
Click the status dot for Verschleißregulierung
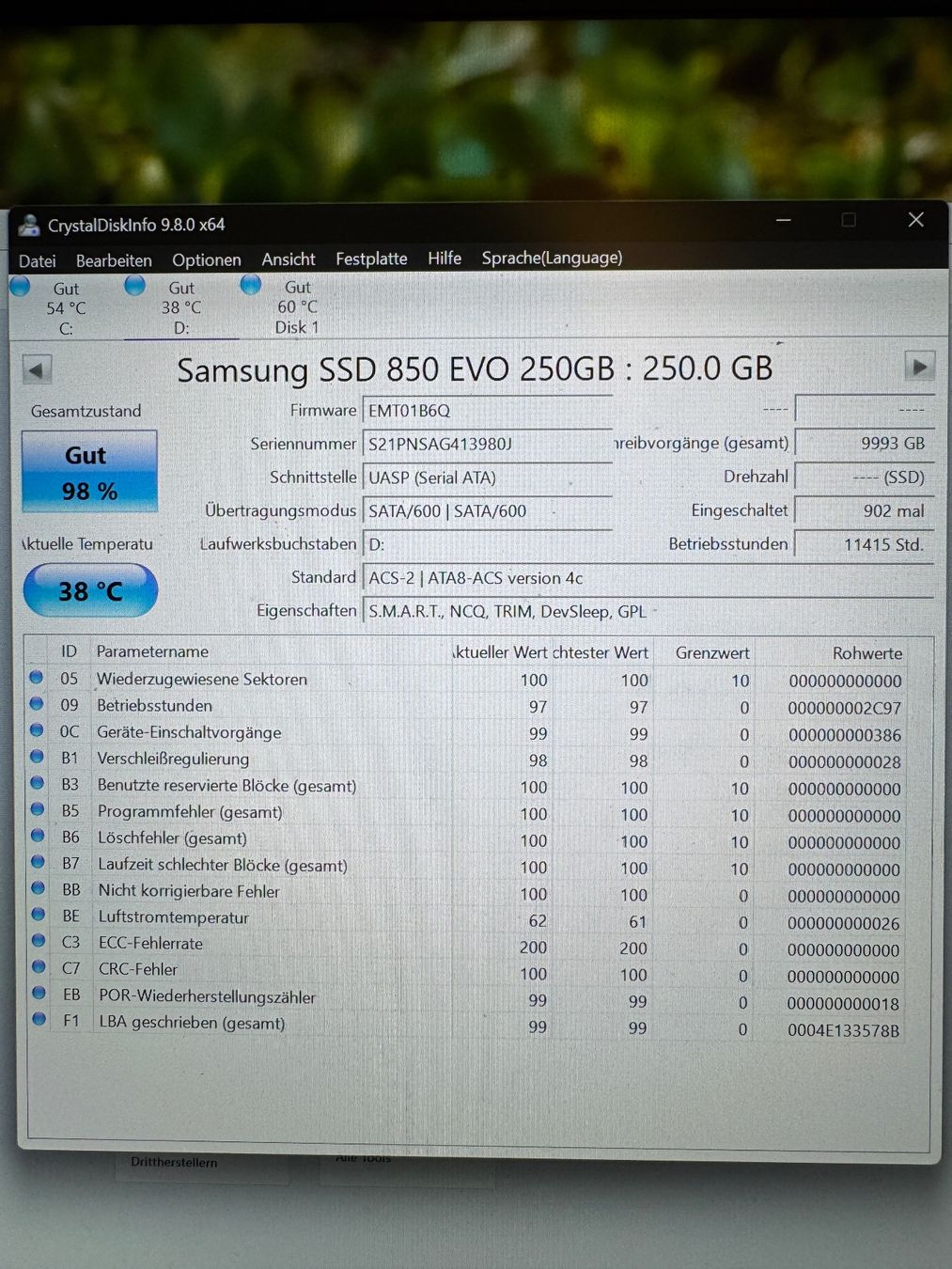tap(37, 756)
